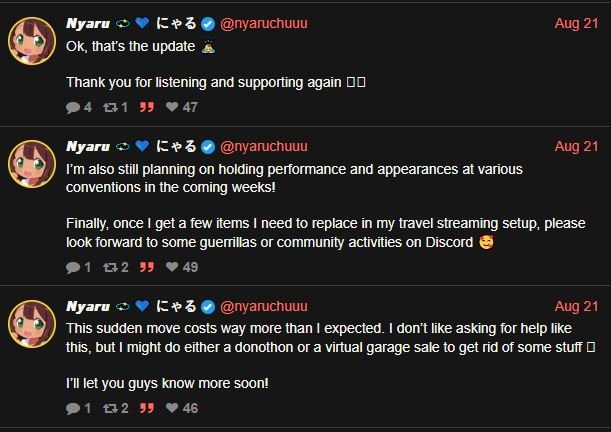The height and width of the screenshot is (432, 611).
Task: Quote the conventions performance tweet
Action: (147, 267)
